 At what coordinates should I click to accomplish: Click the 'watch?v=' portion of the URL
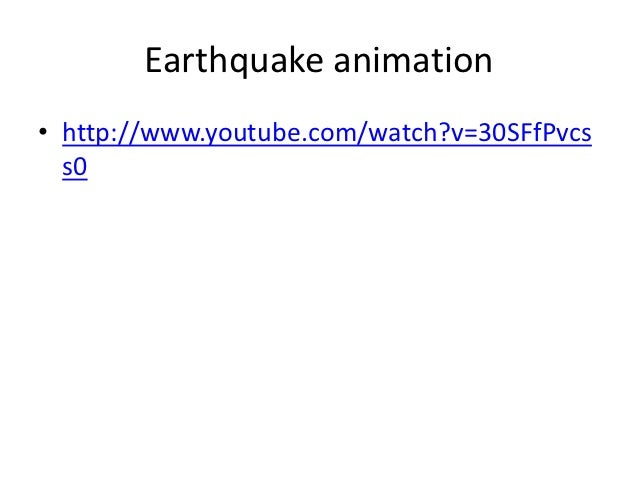423,133
